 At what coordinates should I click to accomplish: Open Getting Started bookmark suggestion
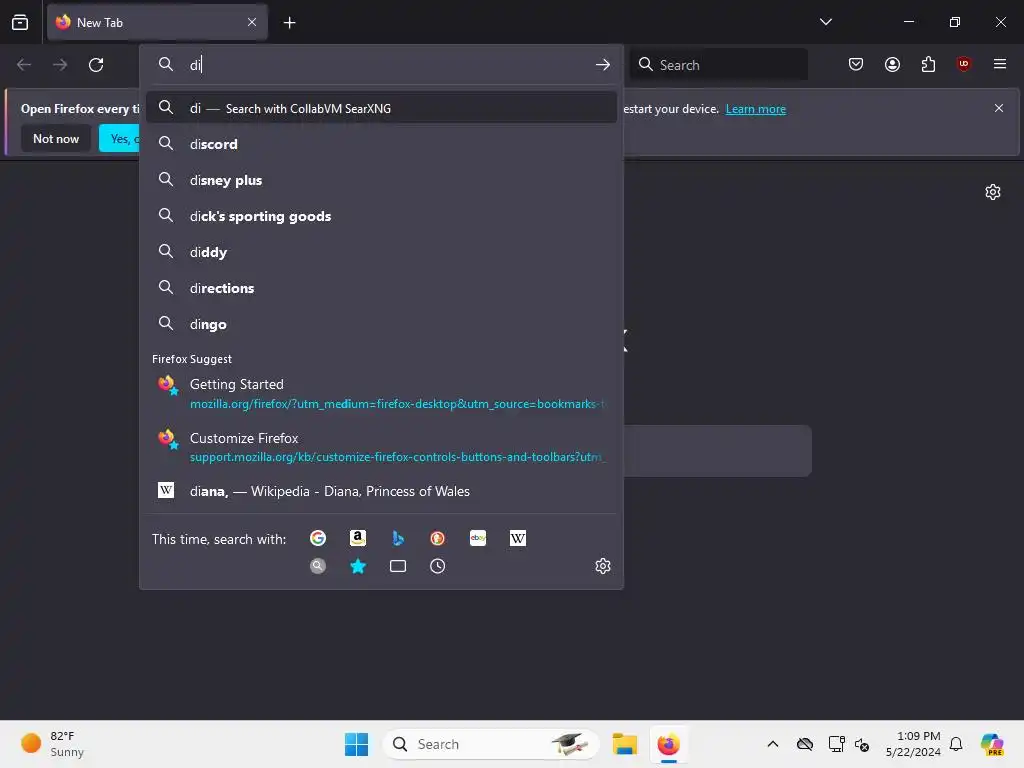[381, 393]
